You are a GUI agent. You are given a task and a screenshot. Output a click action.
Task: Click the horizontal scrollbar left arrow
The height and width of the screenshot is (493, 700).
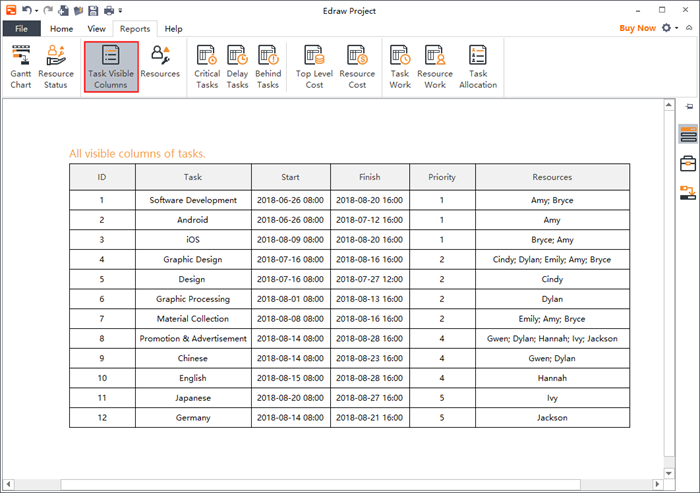(x=8, y=484)
